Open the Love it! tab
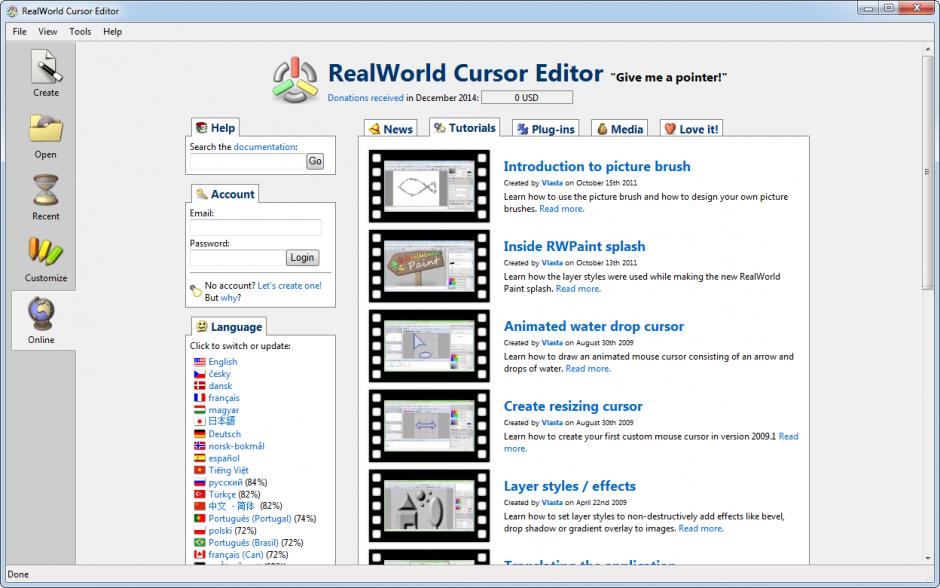Viewport: 940px width, 588px height. pyautogui.click(x=691, y=129)
